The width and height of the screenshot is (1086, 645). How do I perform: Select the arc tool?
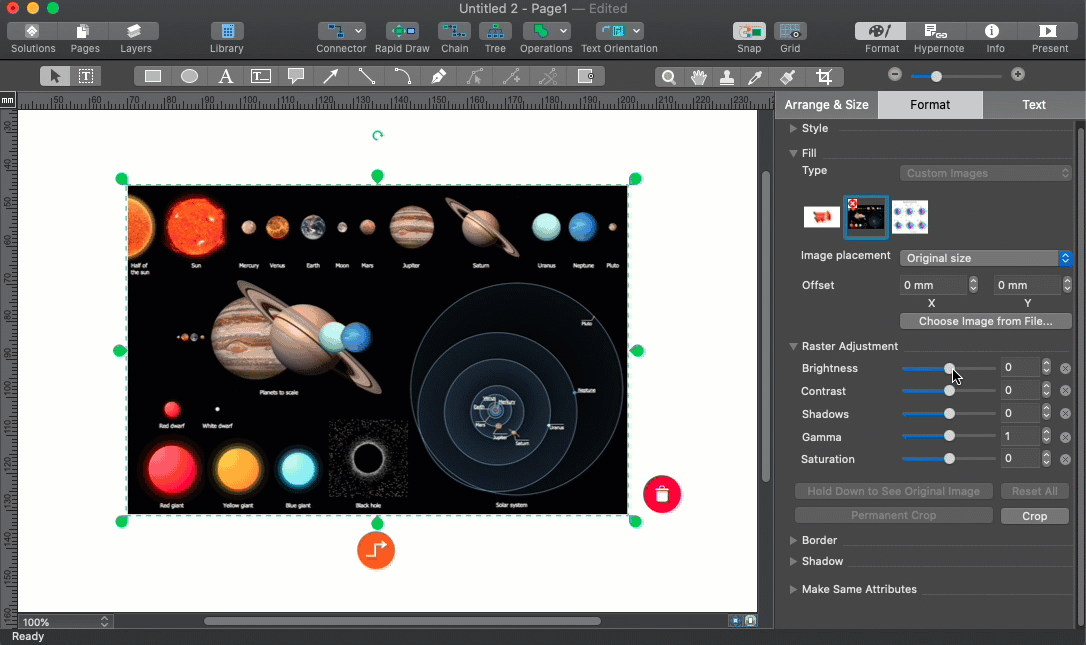(x=402, y=76)
